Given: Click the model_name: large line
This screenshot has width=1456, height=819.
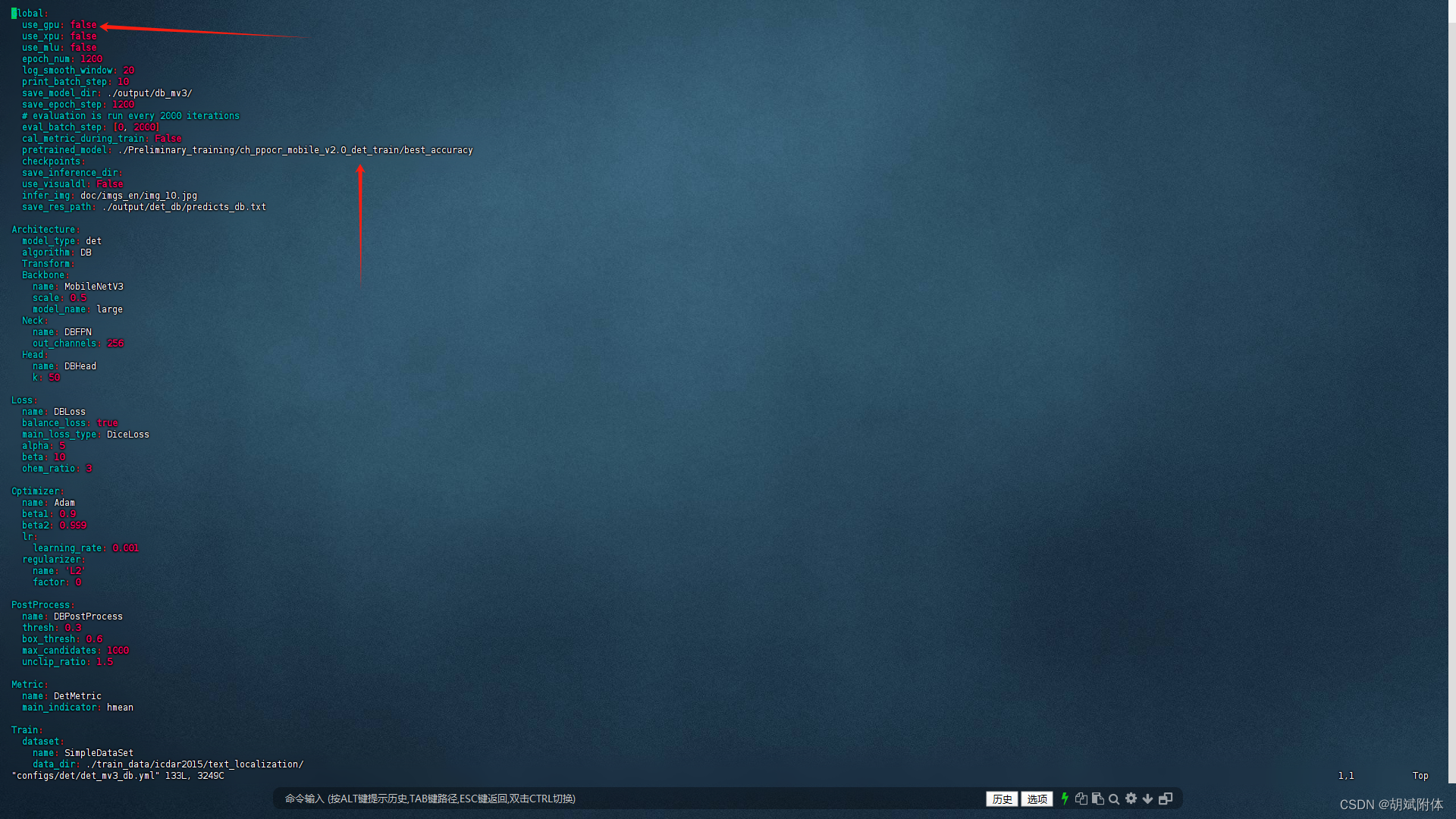Looking at the screenshot, I should (x=77, y=309).
